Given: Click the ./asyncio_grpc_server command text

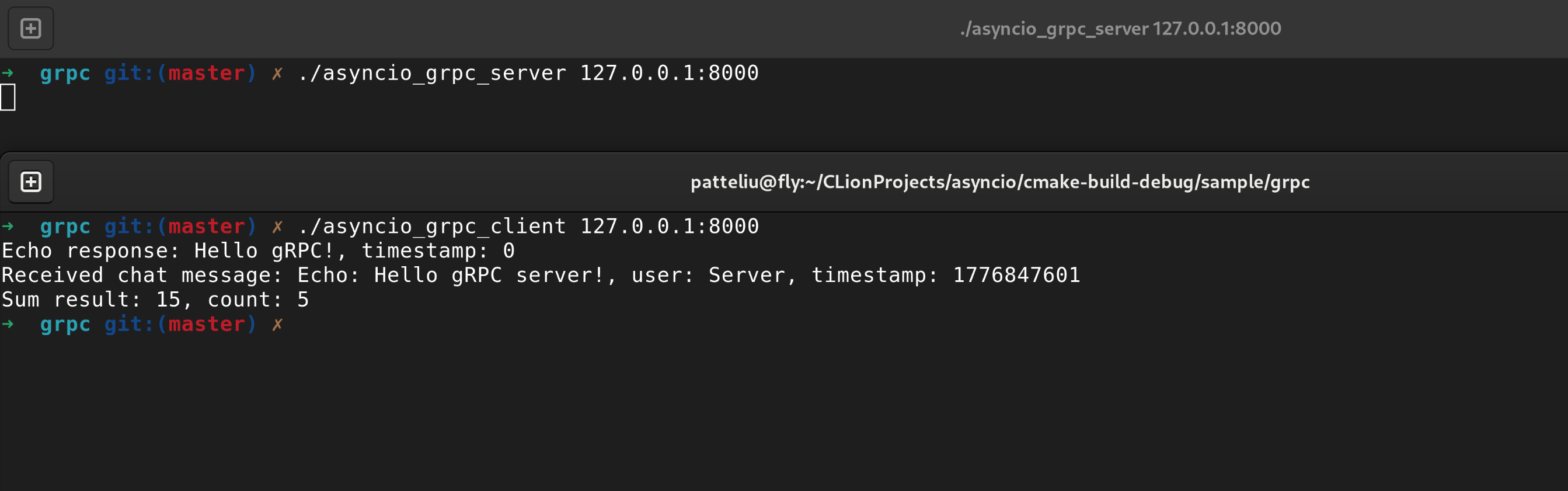Looking at the screenshot, I should click(x=432, y=73).
